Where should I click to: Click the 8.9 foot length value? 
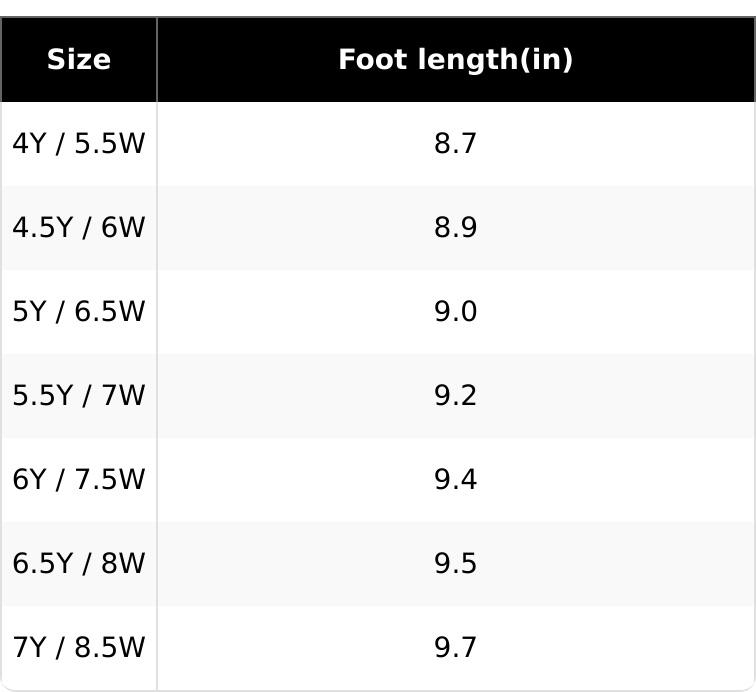click(455, 228)
